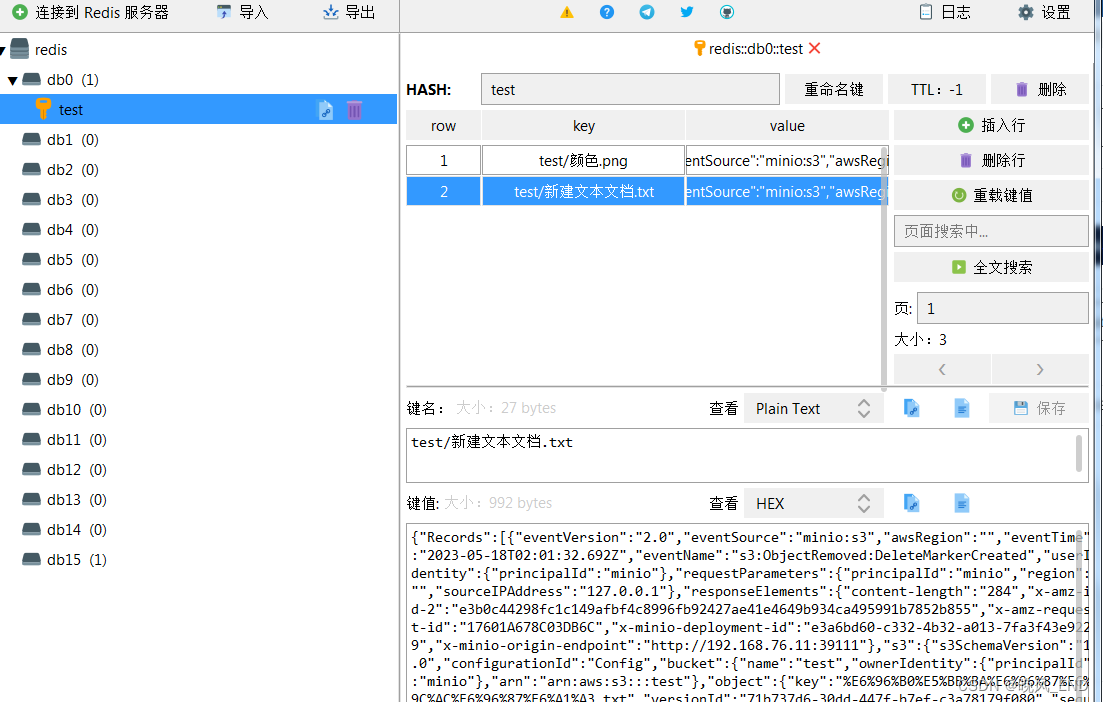Open the 导入 import option
Screen dimensions: 1103x702
[243, 12]
